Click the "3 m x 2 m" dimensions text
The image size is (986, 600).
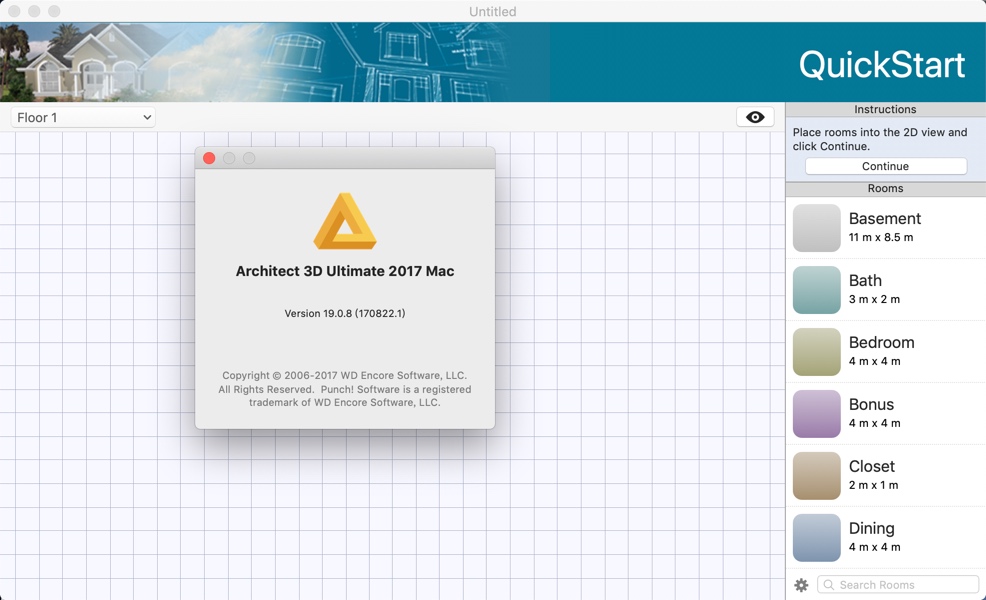pos(874,299)
